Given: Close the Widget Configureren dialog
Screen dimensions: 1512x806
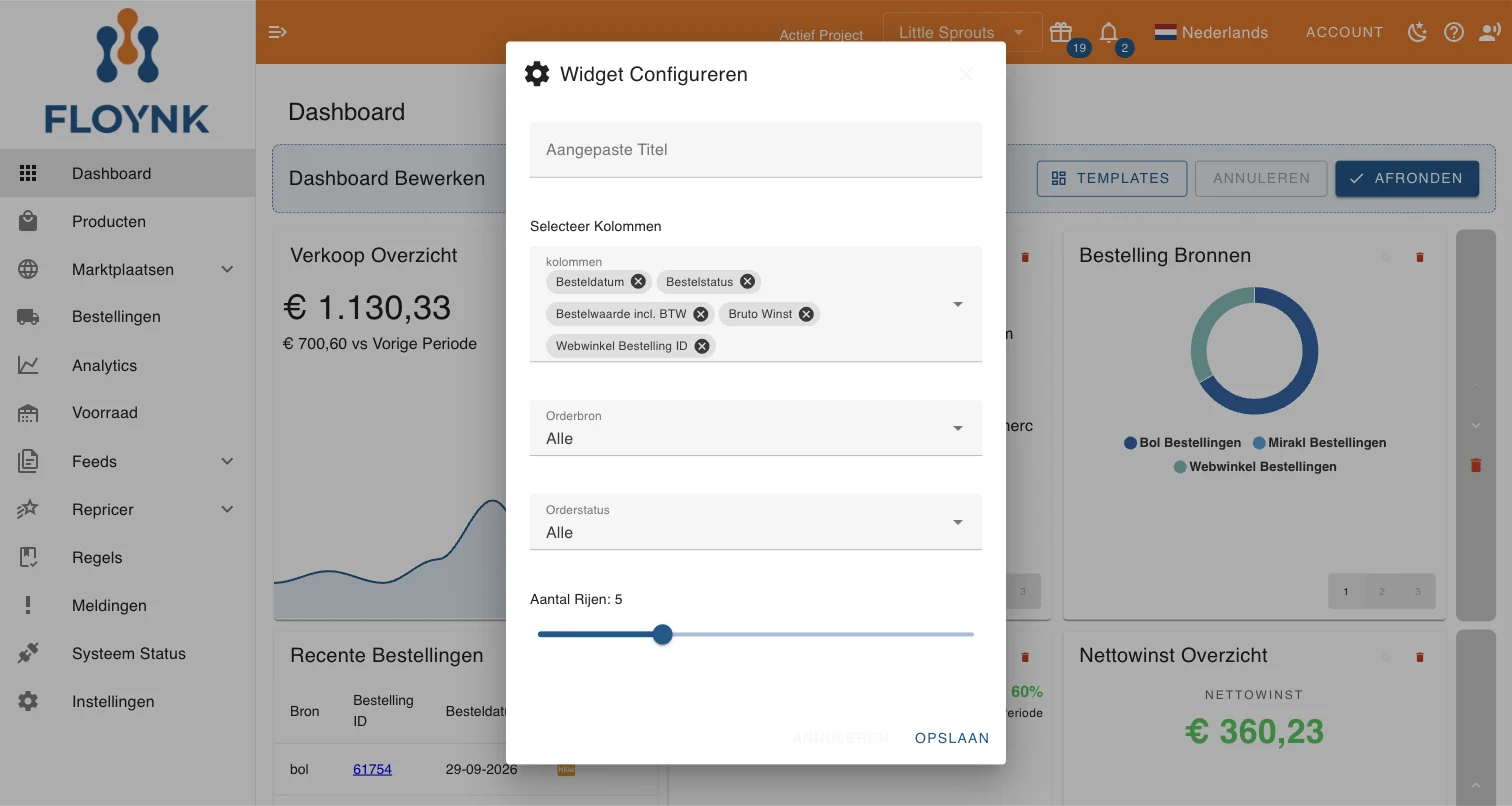Looking at the screenshot, I should point(966,74).
